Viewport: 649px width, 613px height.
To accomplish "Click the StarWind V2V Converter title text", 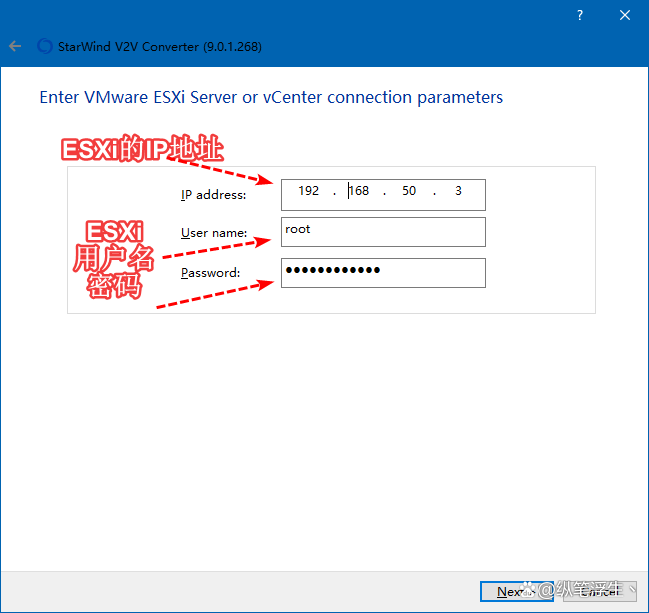I will pos(160,47).
